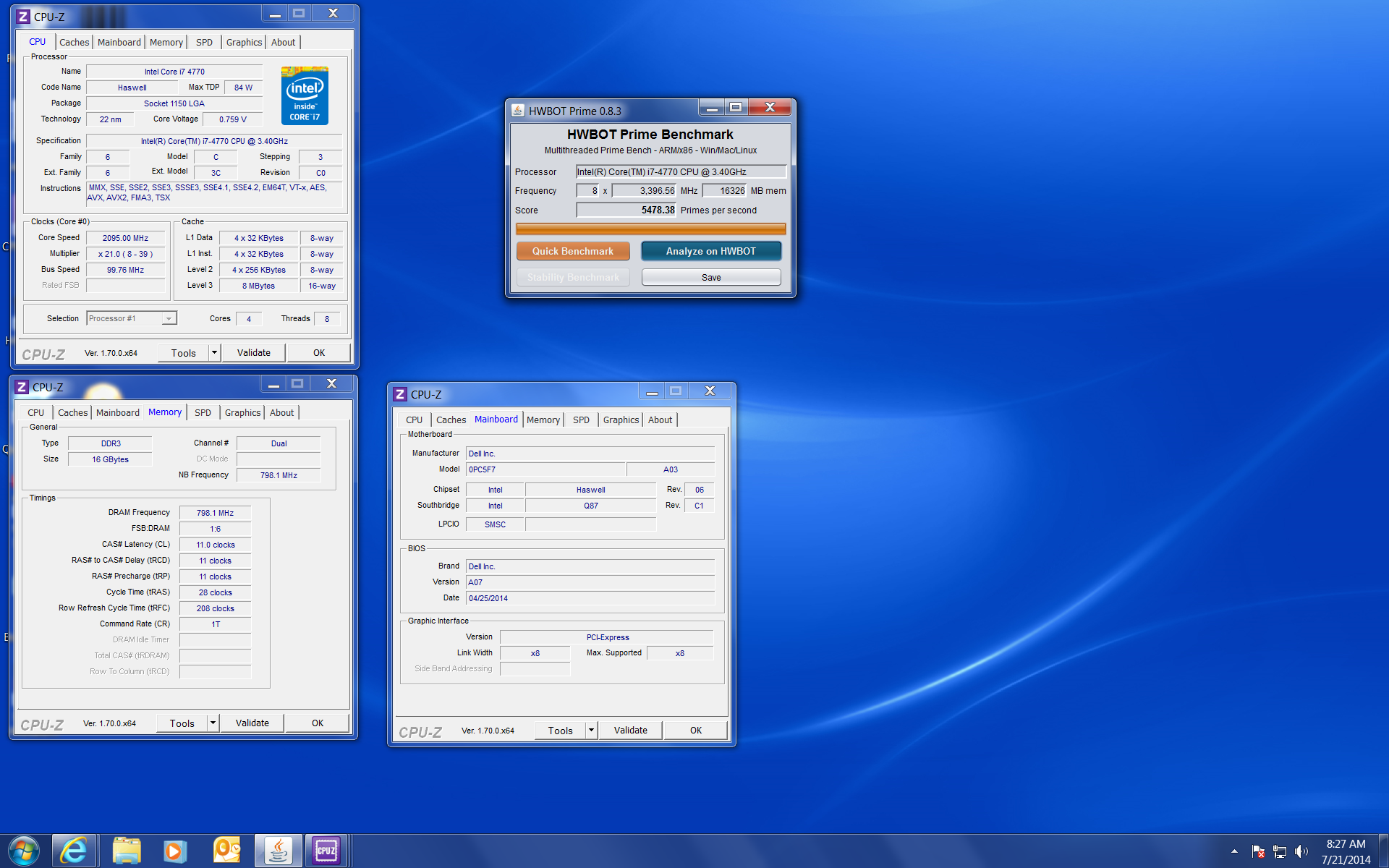Open Tools dropdown arrow in Mainboard window
The width and height of the screenshot is (1389, 868).
tap(591, 730)
